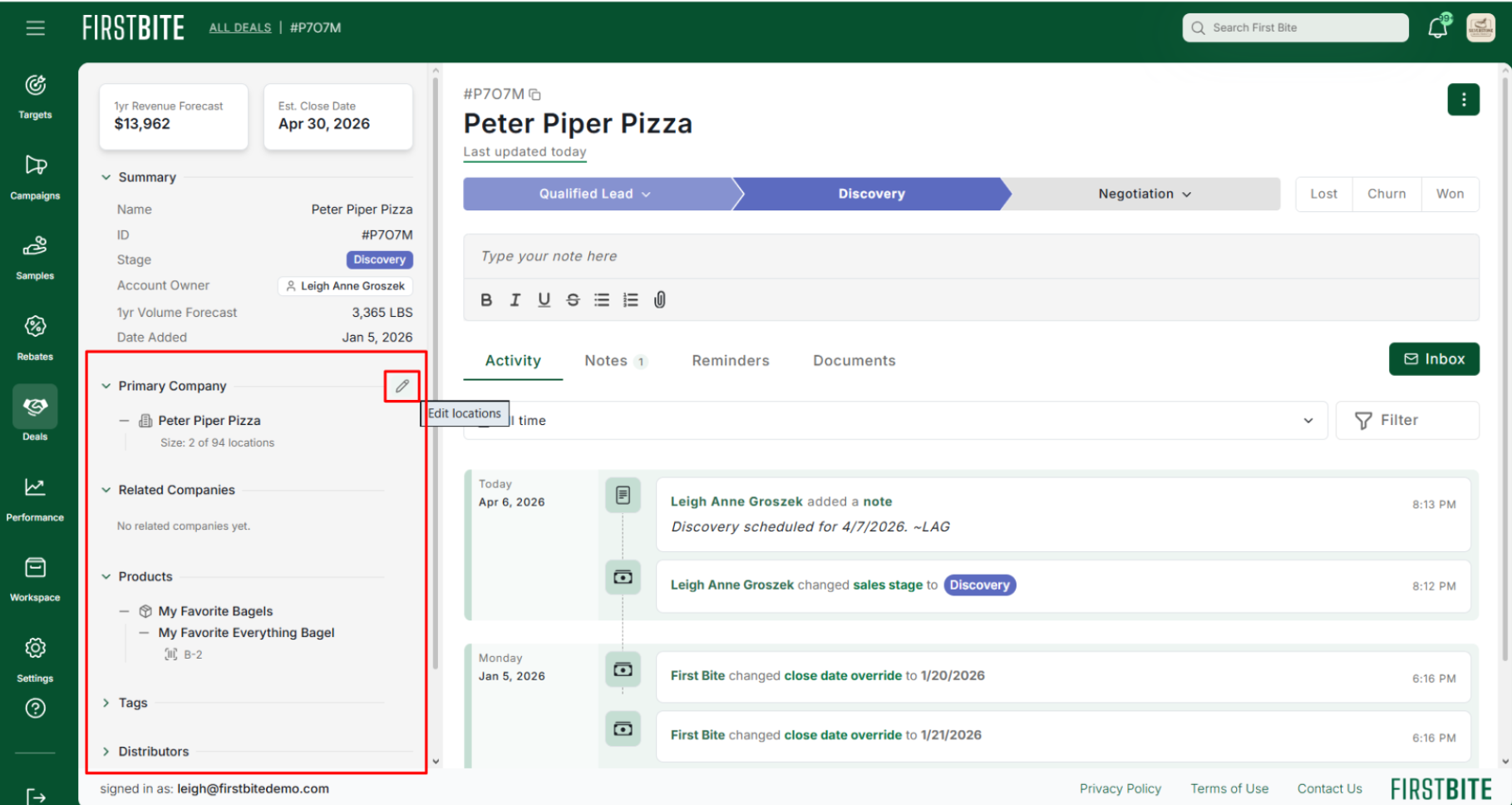The height and width of the screenshot is (805, 1512).
Task: Click the Discovery stage badge in Summary
Action: click(380, 259)
